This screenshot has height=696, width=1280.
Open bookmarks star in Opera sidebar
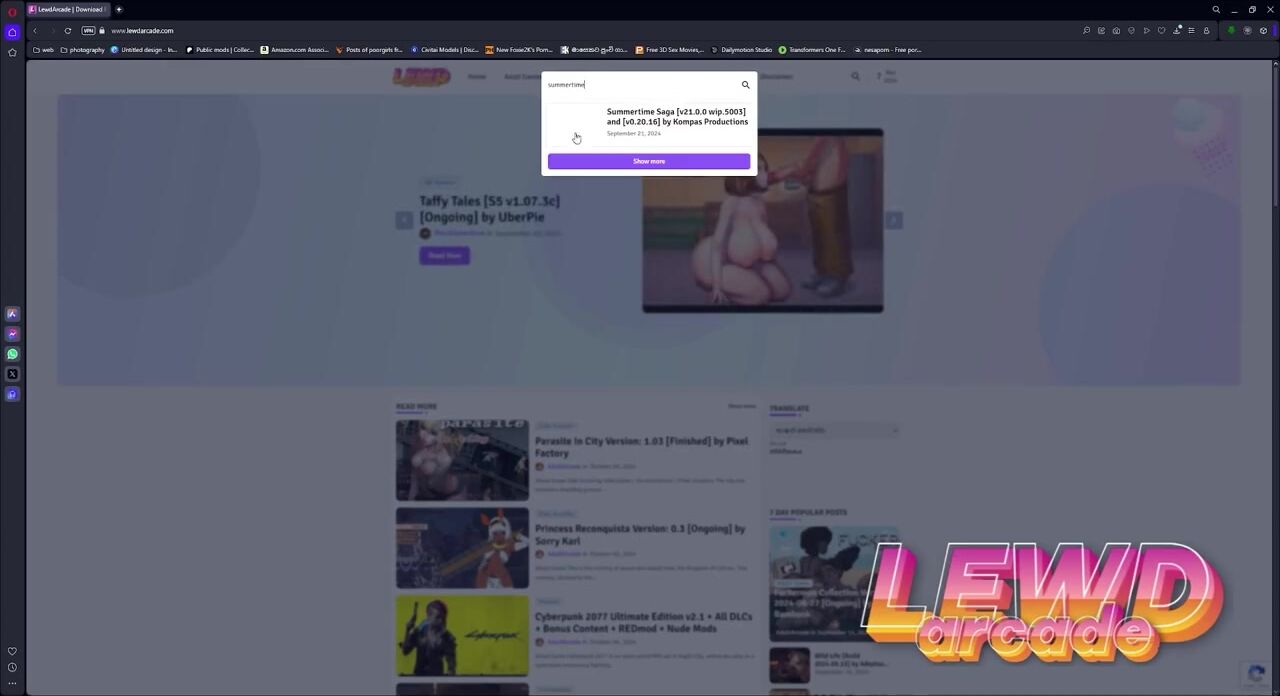[x=12, y=52]
